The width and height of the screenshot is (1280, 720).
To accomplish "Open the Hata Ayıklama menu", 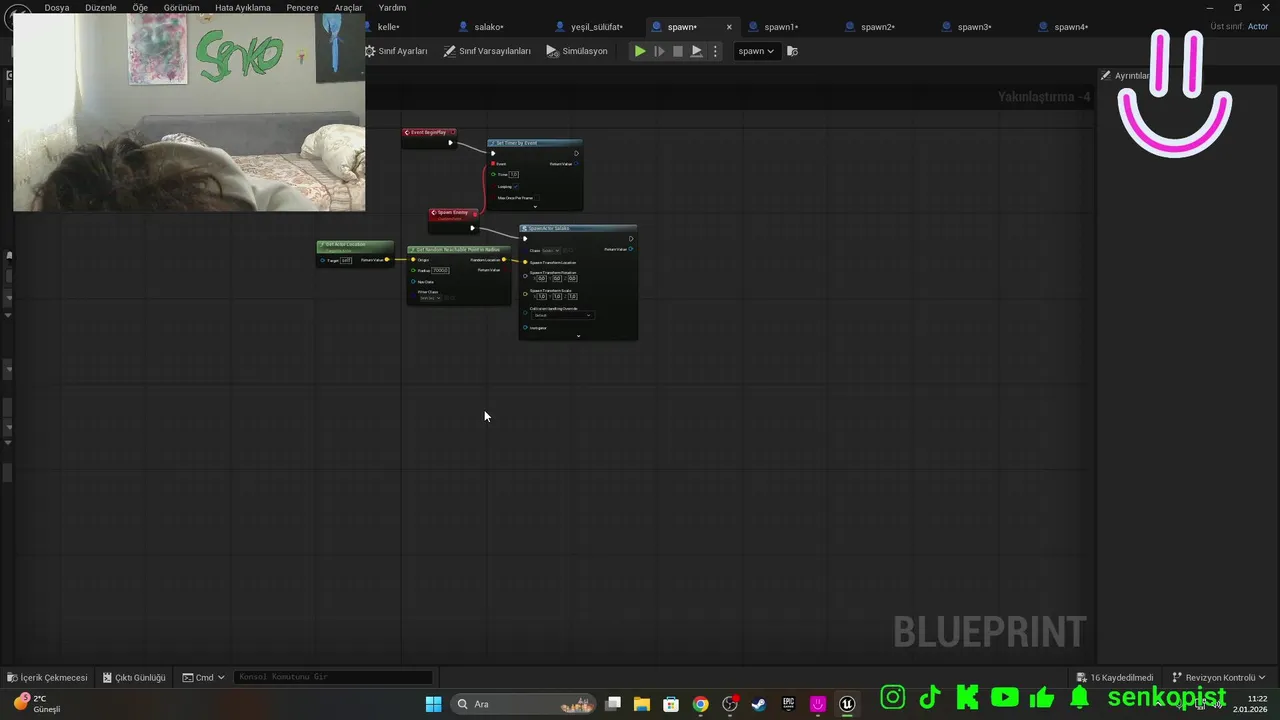I will click(243, 7).
